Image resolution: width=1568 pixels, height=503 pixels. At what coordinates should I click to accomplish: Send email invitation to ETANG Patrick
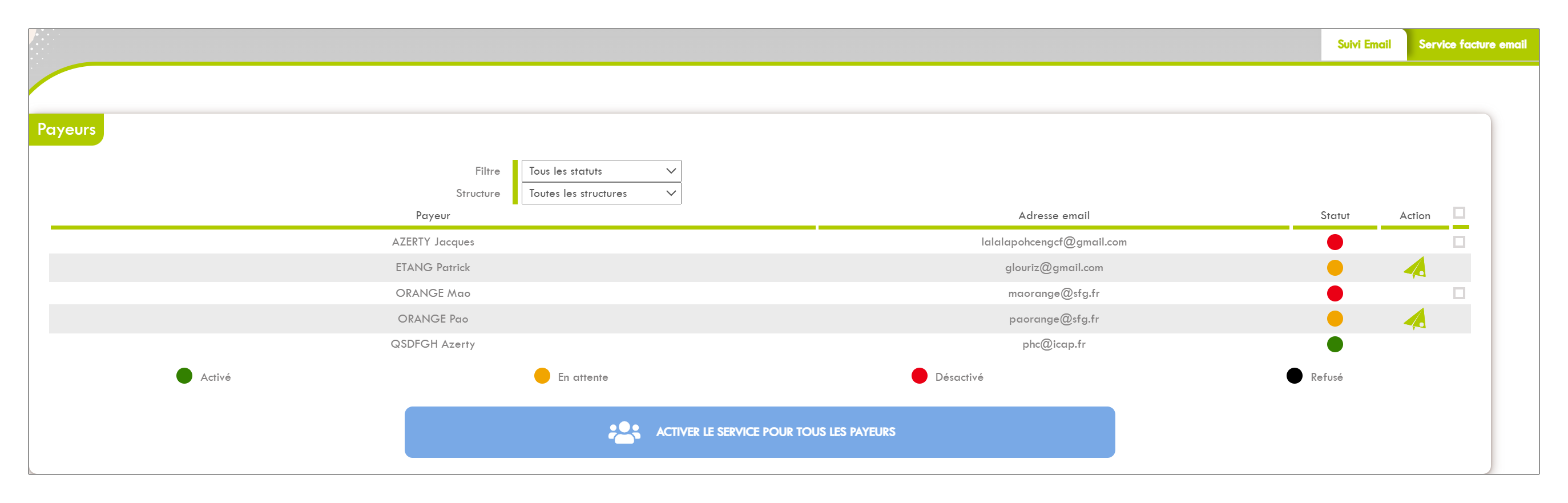1414,267
